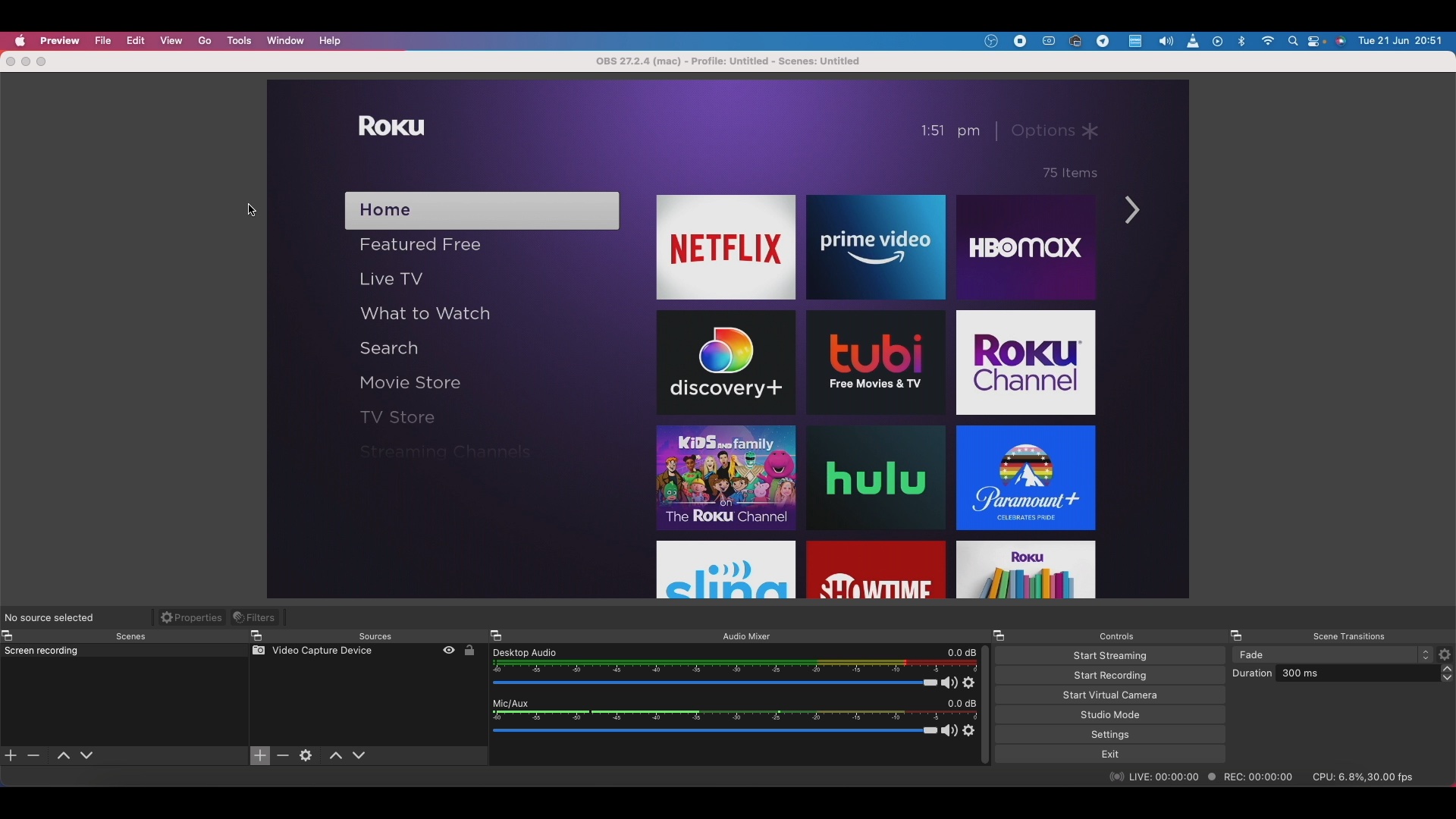1456x819 pixels.
Task: Click the Filters button
Action: tap(255, 618)
